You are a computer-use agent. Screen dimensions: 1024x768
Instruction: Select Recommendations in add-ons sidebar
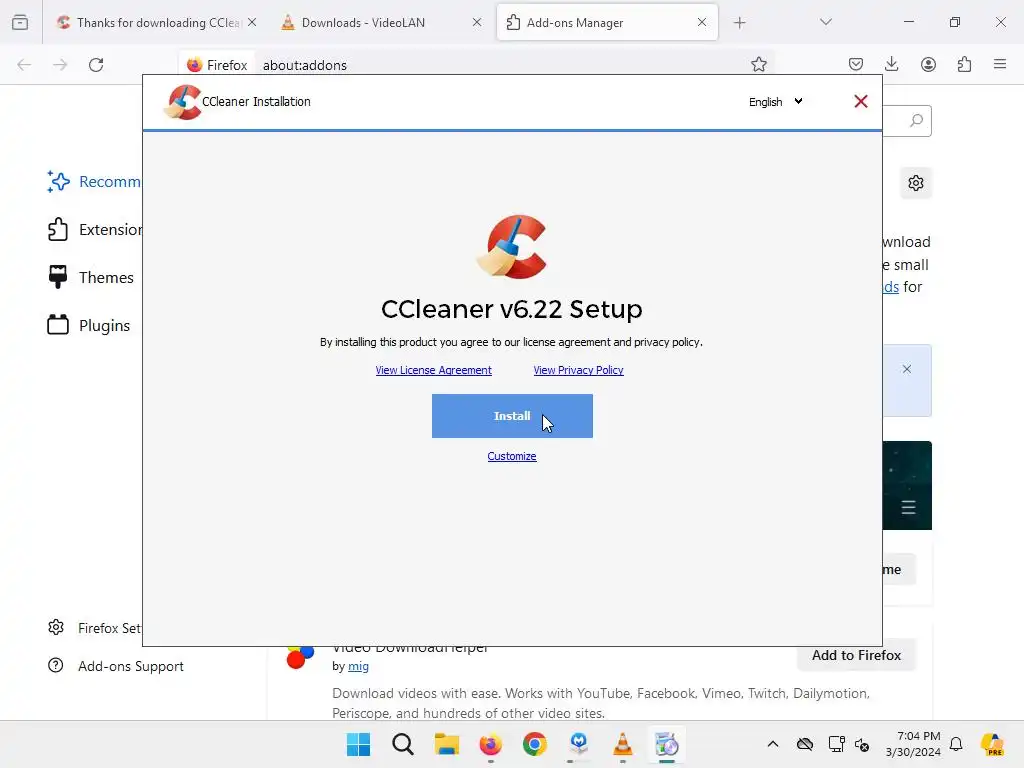pyautogui.click(x=94, y=182)
